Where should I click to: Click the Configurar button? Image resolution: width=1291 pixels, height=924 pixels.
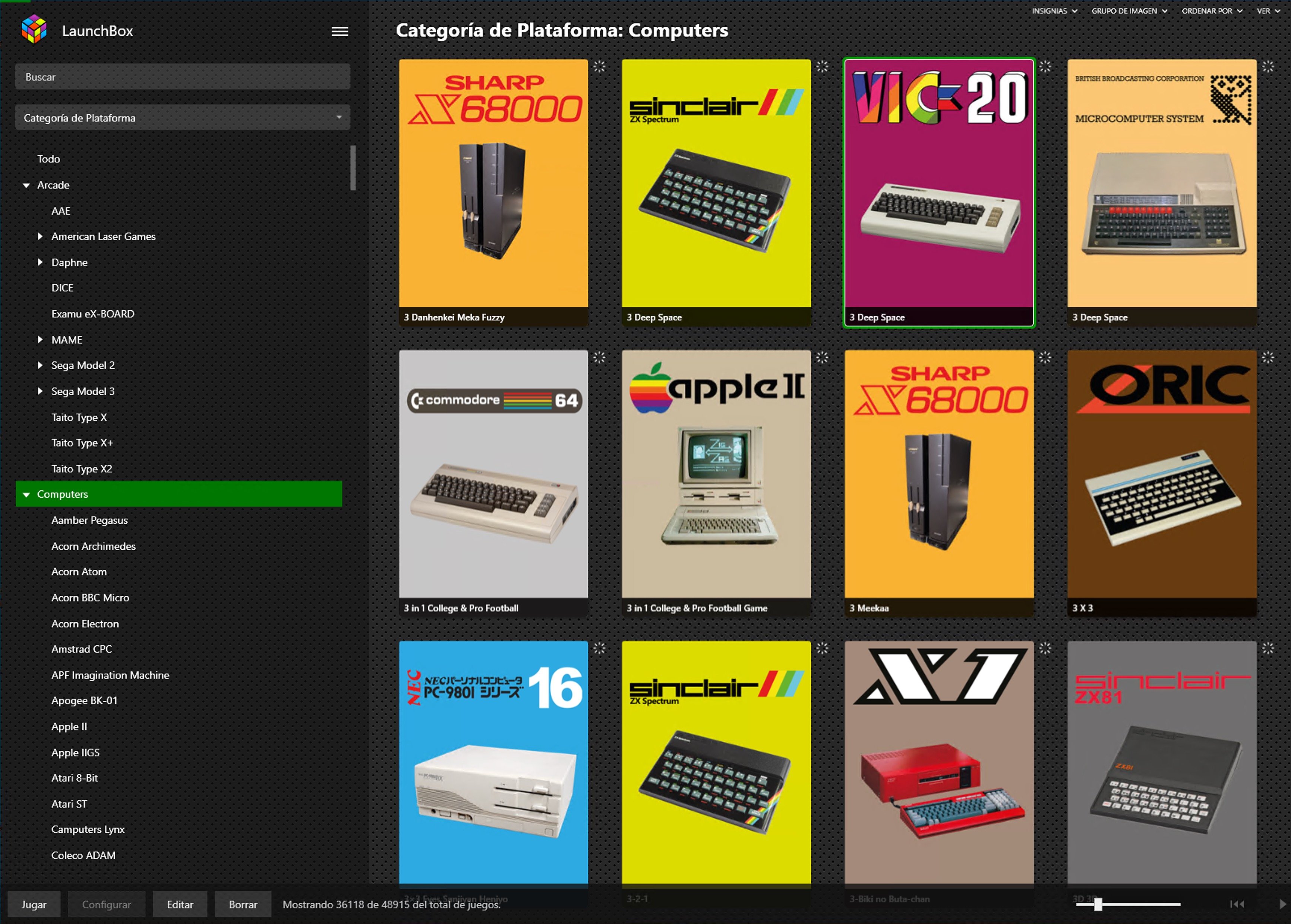106,905
